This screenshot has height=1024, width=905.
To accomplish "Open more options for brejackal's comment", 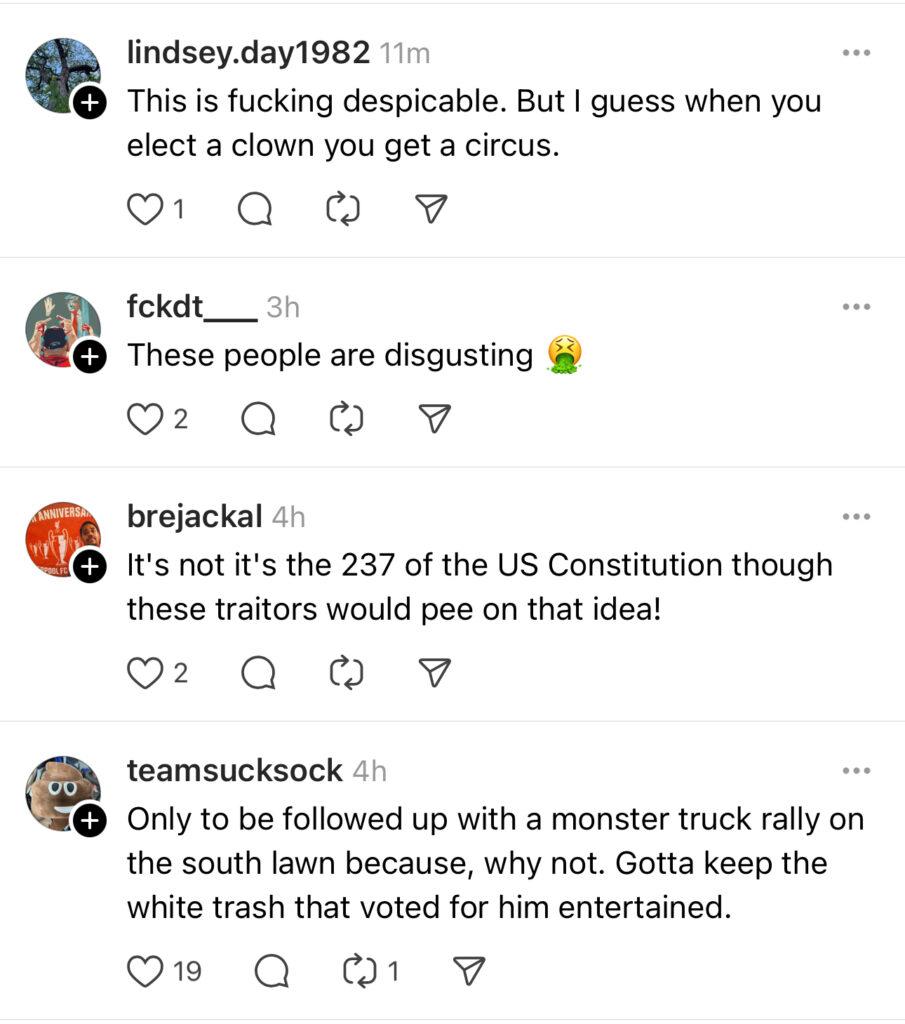I will pyautogui.click(x=856, y=517).
